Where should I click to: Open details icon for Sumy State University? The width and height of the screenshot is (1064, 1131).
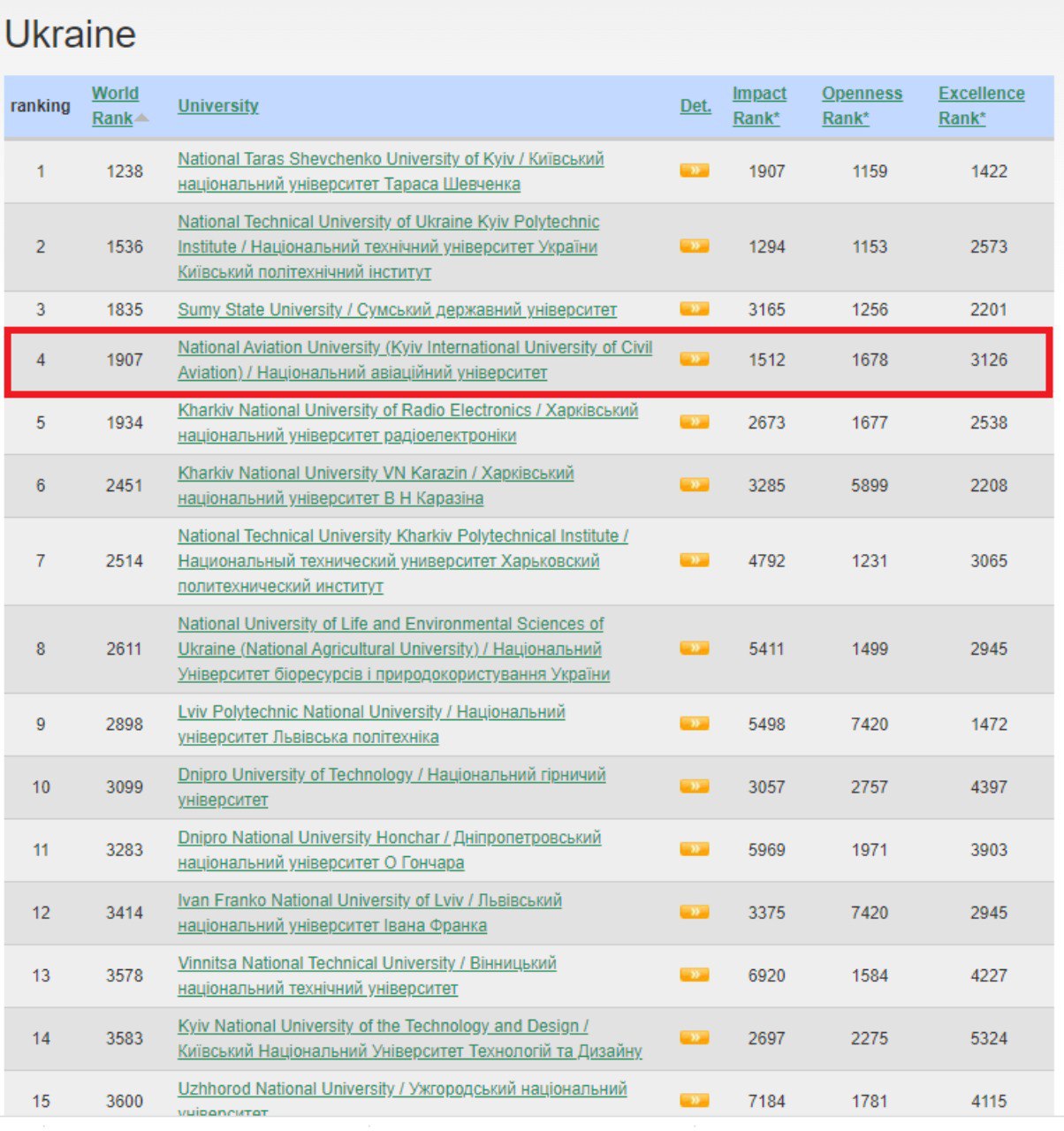(695, 308)
